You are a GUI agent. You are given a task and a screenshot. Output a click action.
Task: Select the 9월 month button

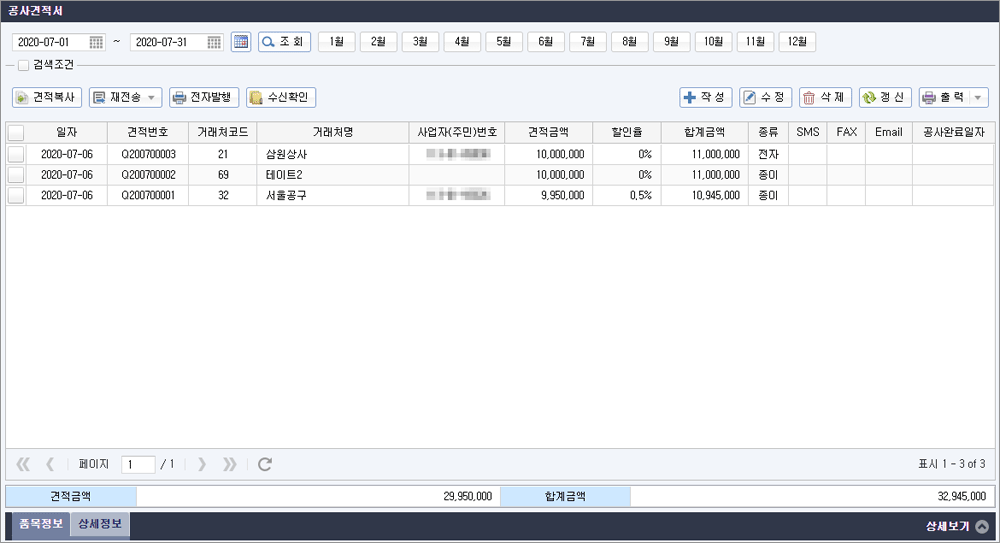672,42
